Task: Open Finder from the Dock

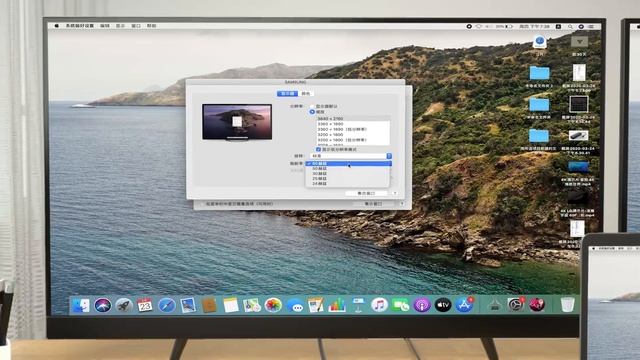Action: (x=81, y=305)
